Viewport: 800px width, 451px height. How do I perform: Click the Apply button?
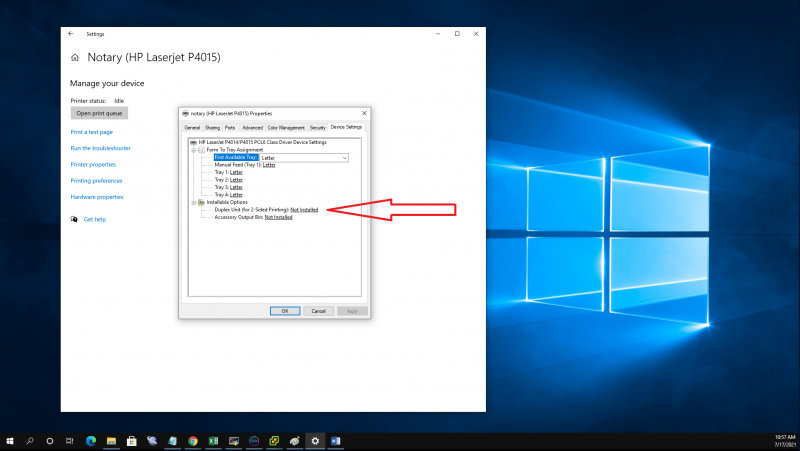point(352,311)
